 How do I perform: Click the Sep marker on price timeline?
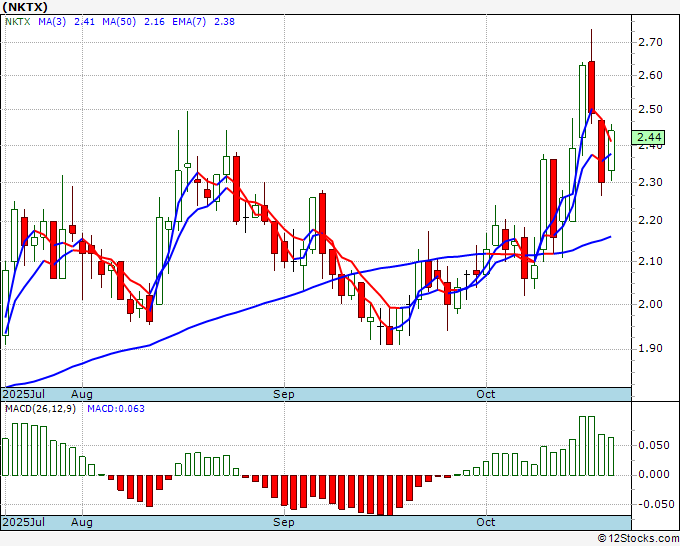284,394
